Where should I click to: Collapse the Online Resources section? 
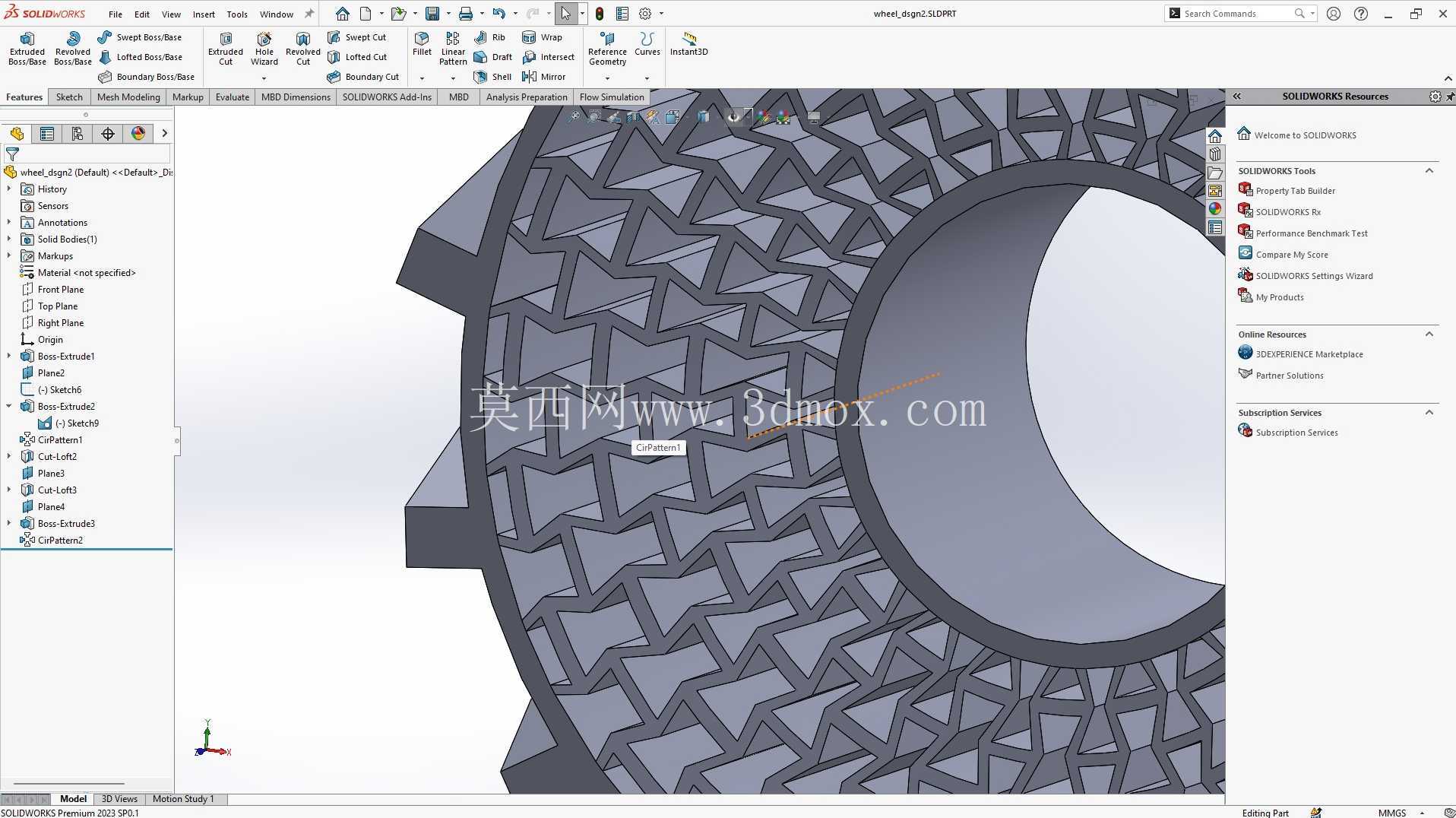tap(1429, 334)
